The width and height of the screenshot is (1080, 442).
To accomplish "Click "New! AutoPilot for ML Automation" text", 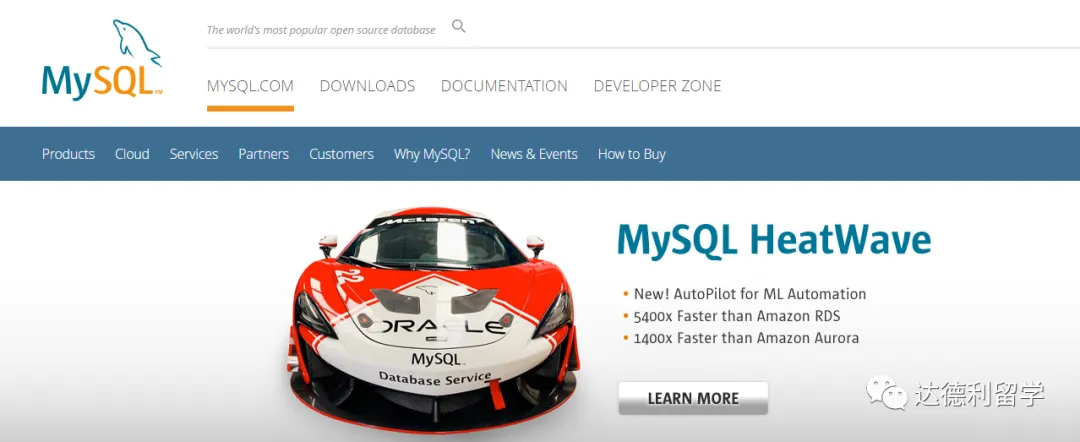I will (x=749, y=294).
